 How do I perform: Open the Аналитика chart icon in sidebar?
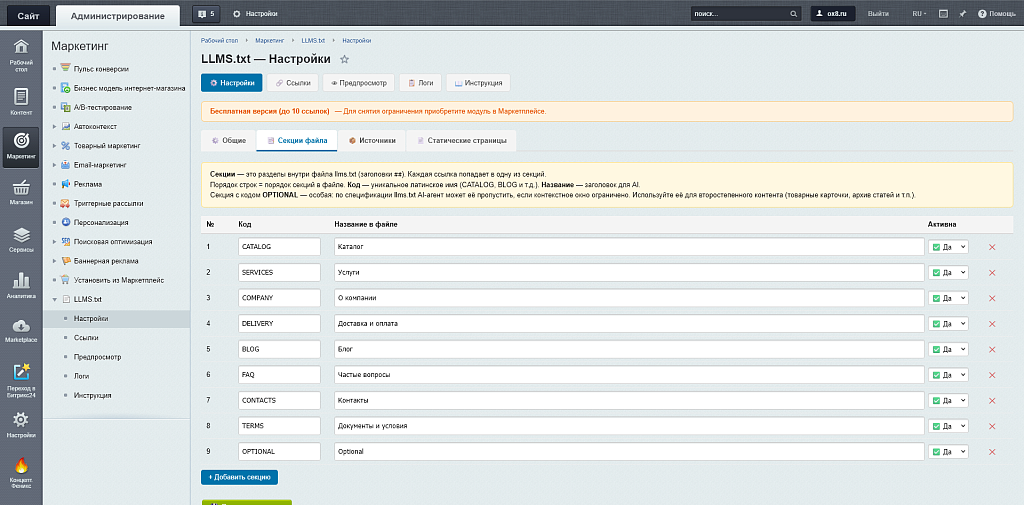[x=21, y=285]
